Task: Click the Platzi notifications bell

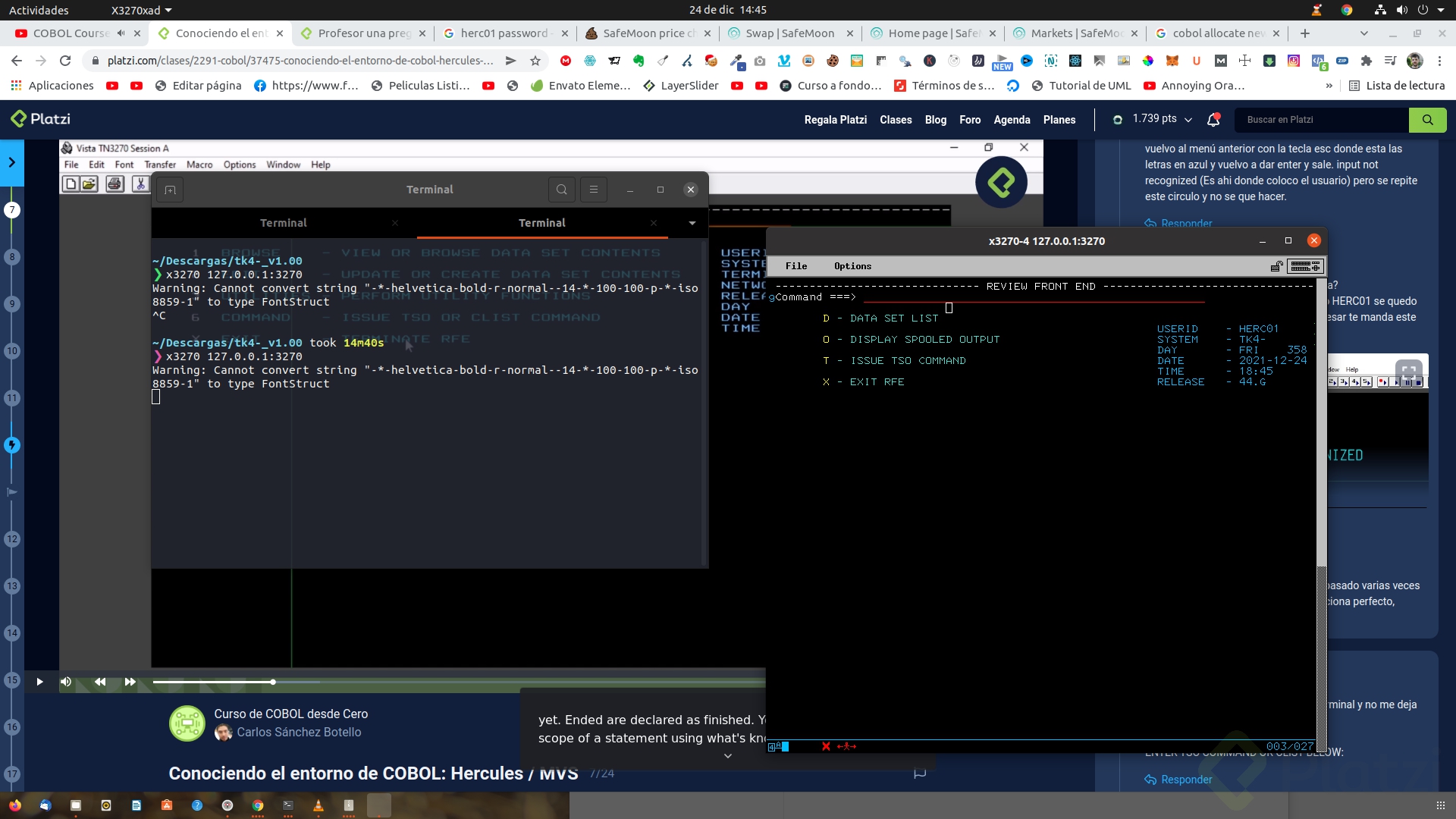Action: tap(1213, 120)
